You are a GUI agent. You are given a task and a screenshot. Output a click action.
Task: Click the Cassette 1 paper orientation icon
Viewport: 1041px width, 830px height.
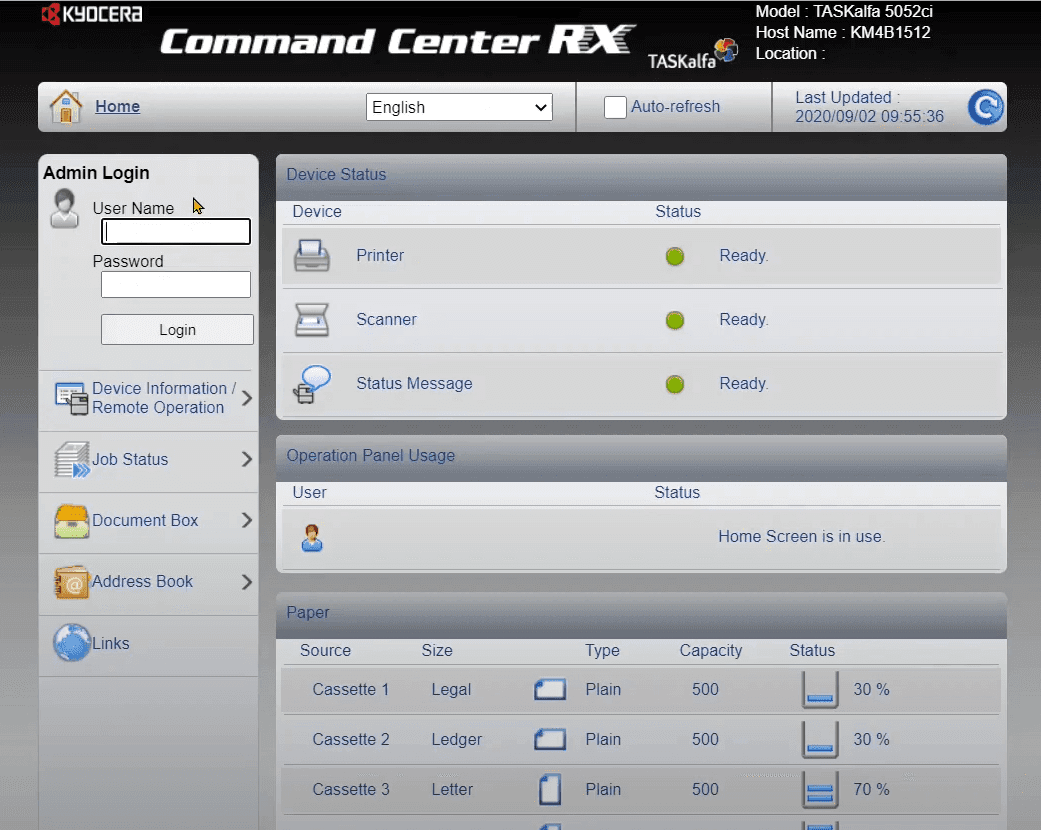coord(550,689)
